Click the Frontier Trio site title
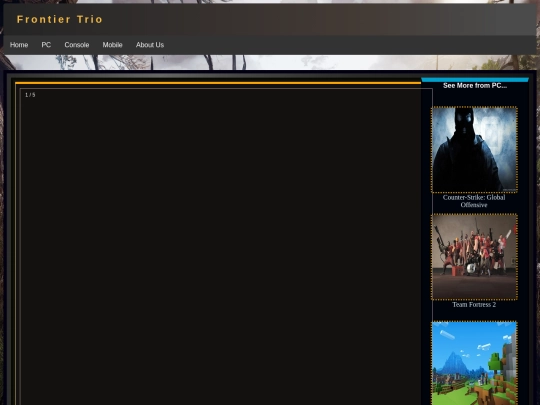This screenshot has width=540, height=405. tap(60, 19)
